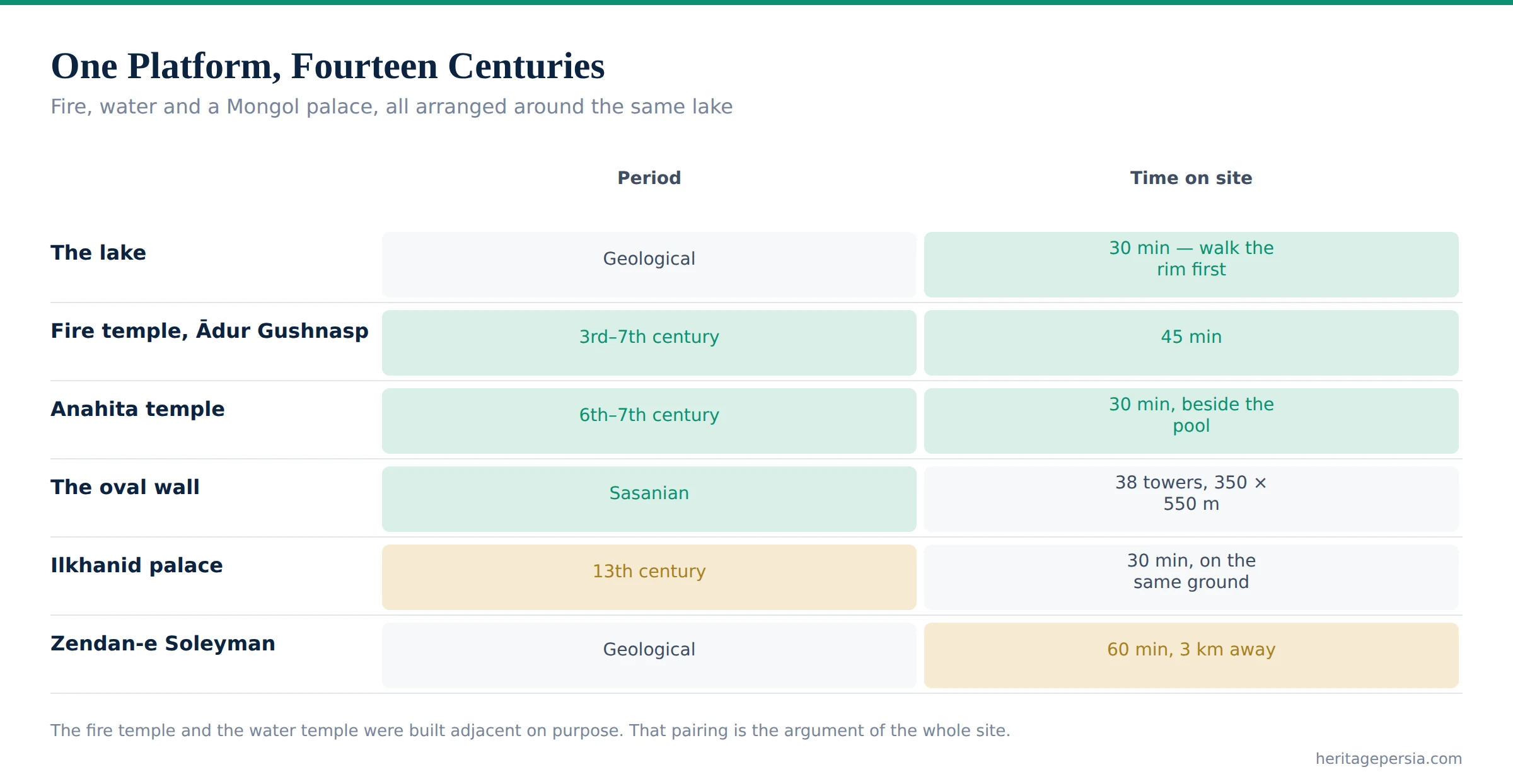Select the 6th–7th century cell
Screen dimensions: 1513x784
[x=649, y=421]
